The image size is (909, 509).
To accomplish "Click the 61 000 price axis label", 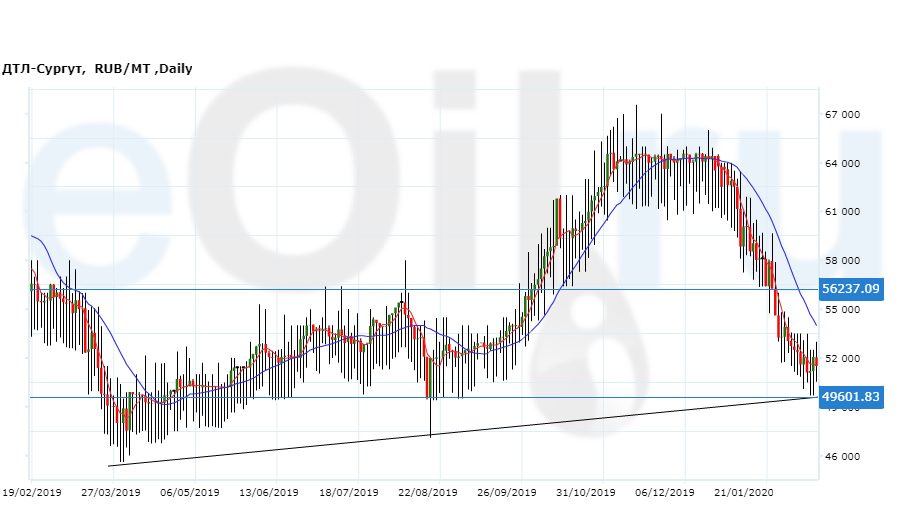I will coord(842,212).
